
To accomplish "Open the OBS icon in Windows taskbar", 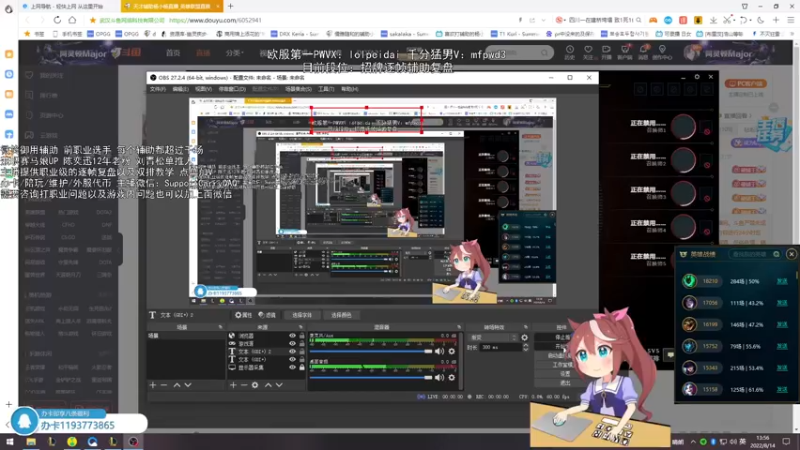I will 133,442.
